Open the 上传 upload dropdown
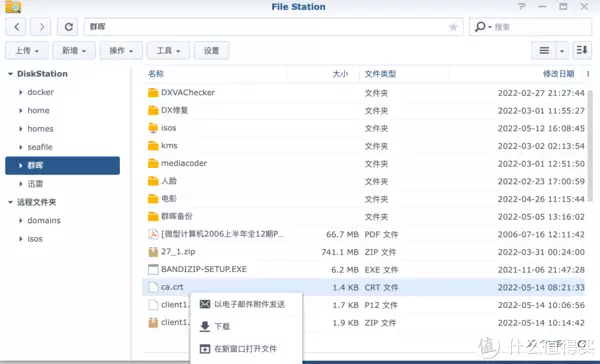This screenshot has height=364, width=600. coord(27,51)
